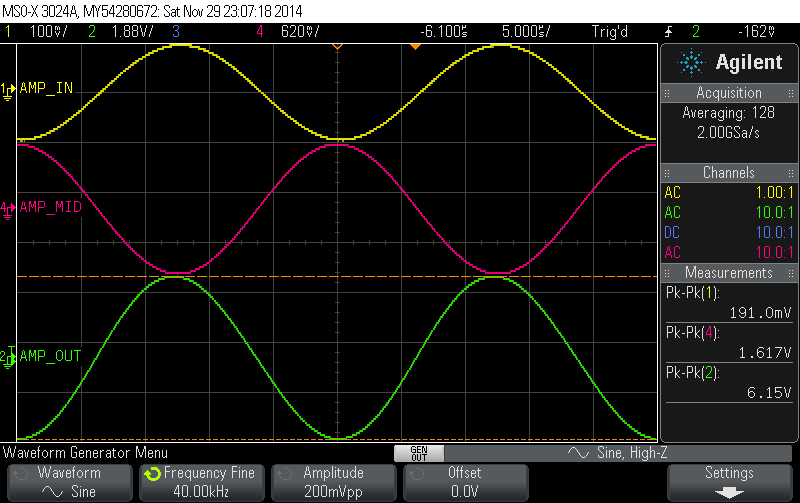This screenshot has height=503, width=800.
Task: Select channel 4 scale 620mV/ readout
Action: [300, 32]
